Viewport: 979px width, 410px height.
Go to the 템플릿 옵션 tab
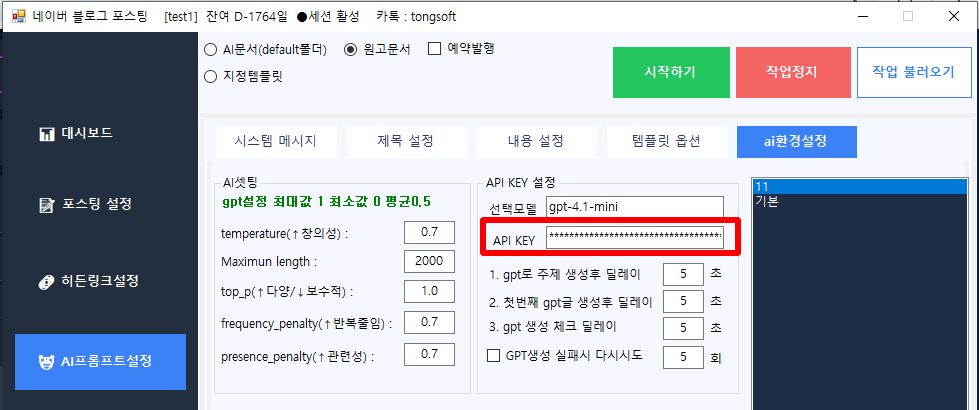coord(666,141)
